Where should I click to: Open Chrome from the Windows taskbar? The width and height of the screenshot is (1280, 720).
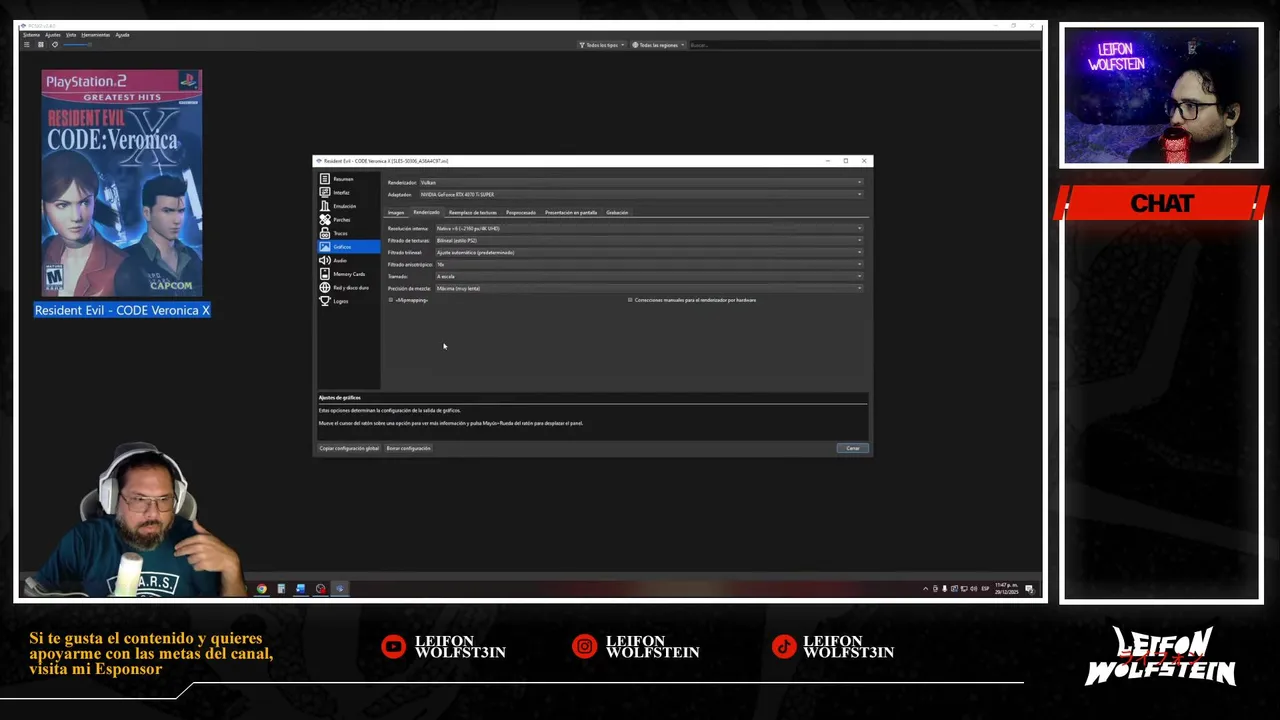262,588
